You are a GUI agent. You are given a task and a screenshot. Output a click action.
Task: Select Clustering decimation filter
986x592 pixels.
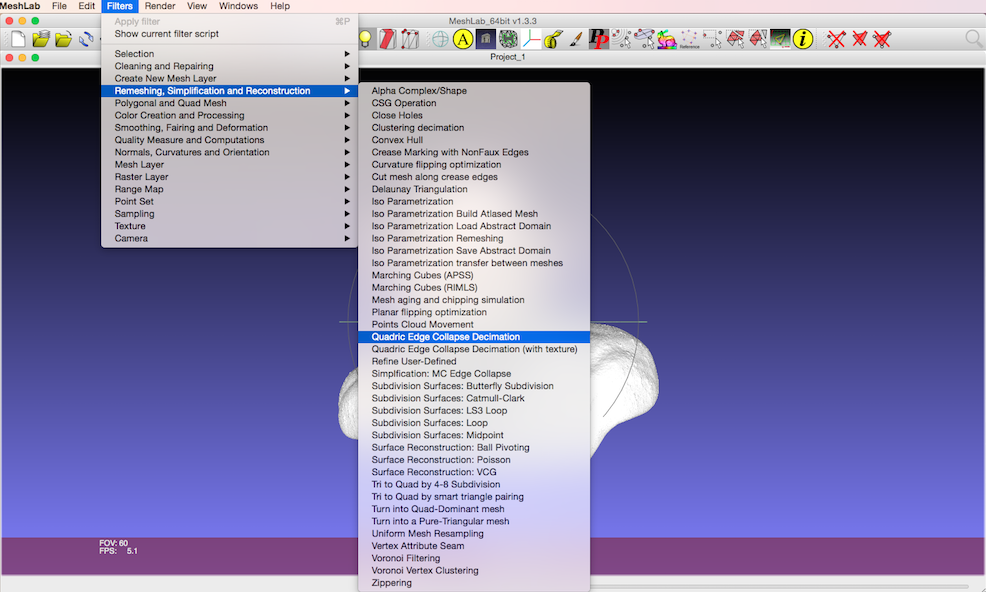[474, 128]
